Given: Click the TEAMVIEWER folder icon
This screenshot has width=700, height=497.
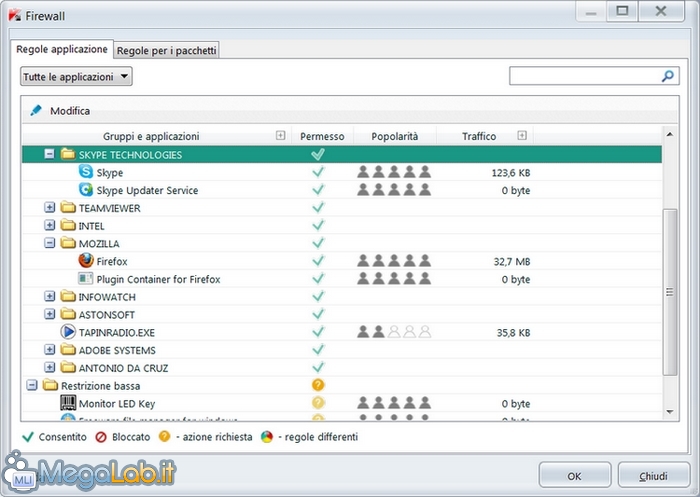Looking at the screenshot, I should point(68,207).
